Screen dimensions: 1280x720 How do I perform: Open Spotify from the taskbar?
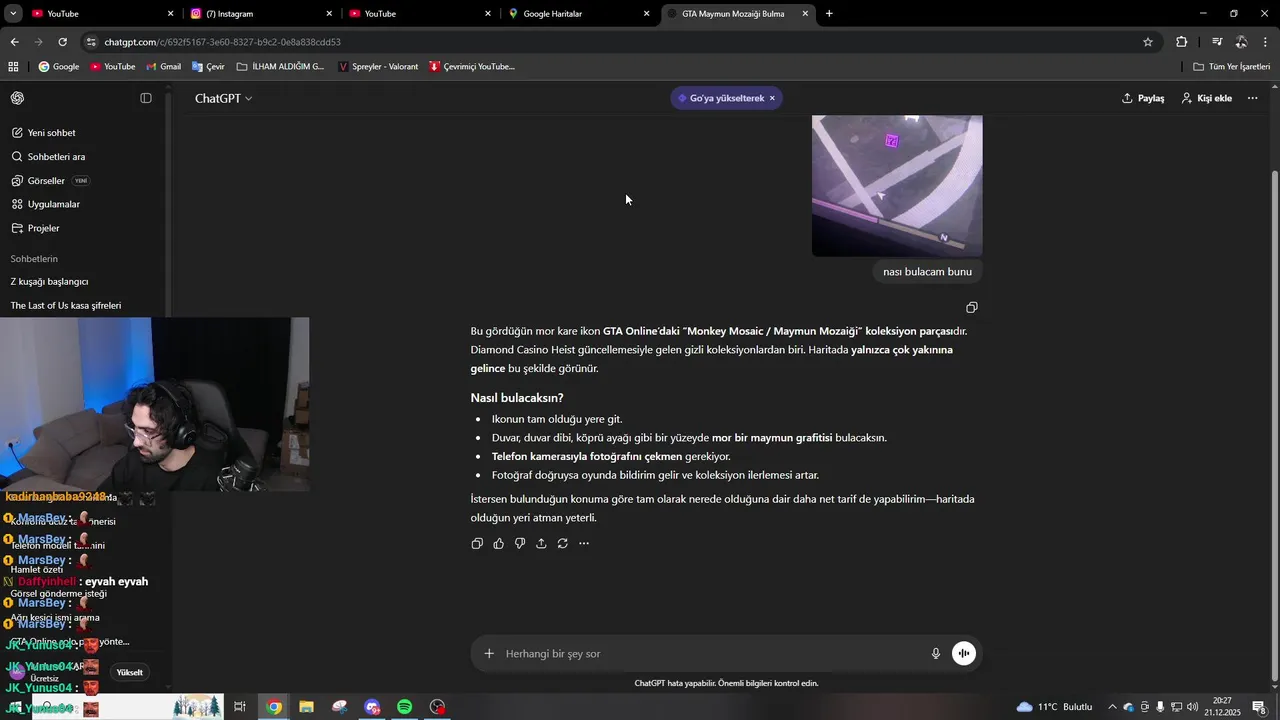404,707
